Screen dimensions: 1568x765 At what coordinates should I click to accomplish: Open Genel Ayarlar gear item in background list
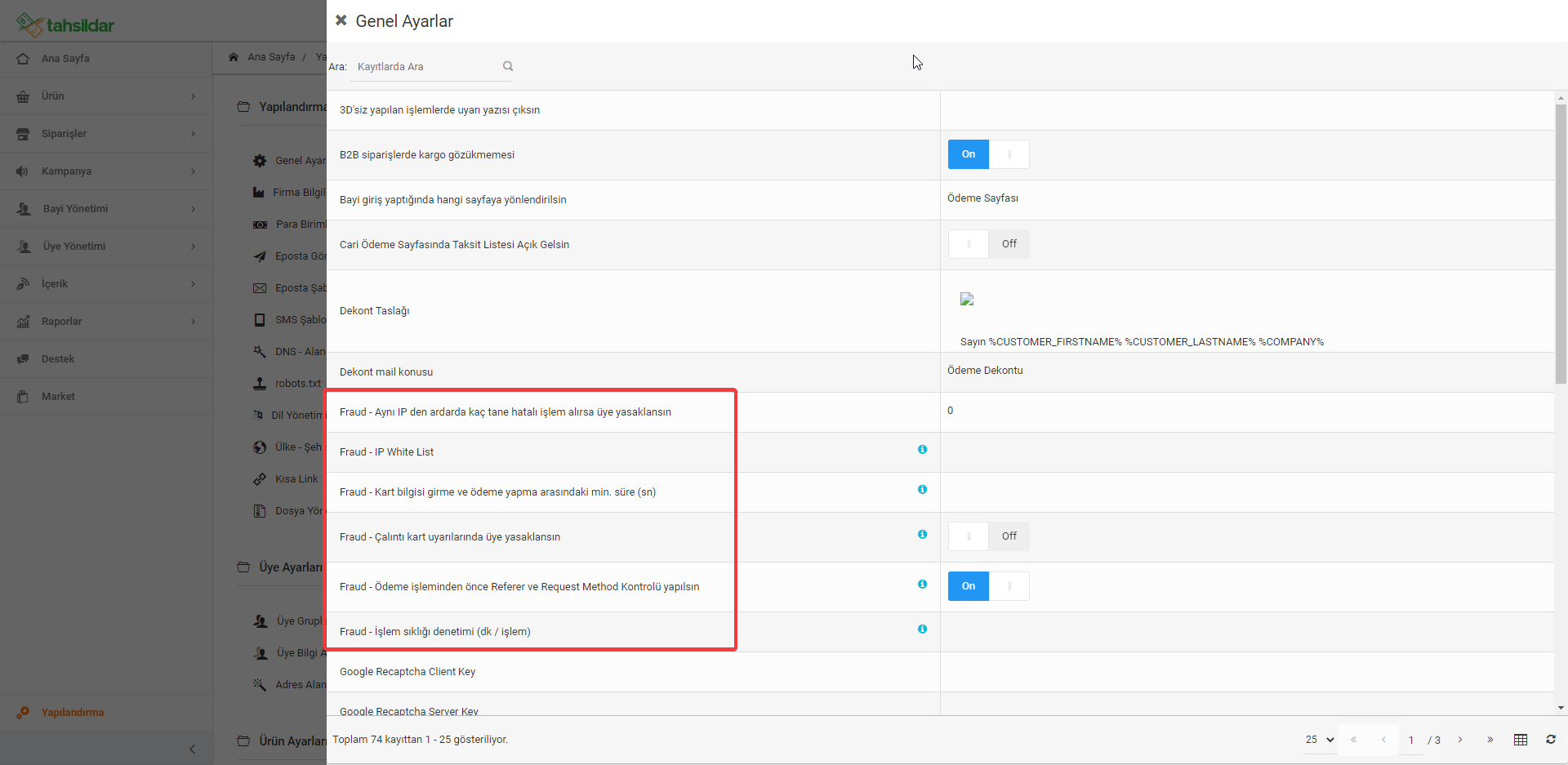[x=289, y=161]
